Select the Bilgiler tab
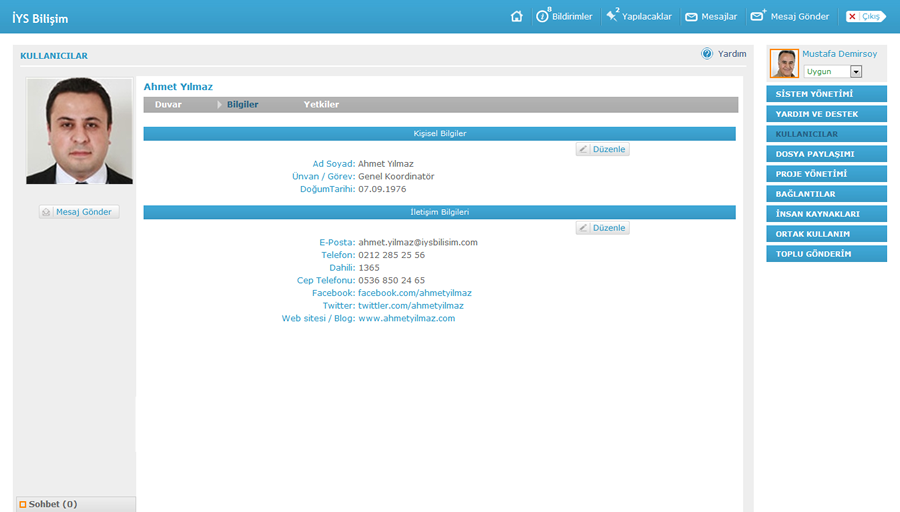 pos(242,104)
